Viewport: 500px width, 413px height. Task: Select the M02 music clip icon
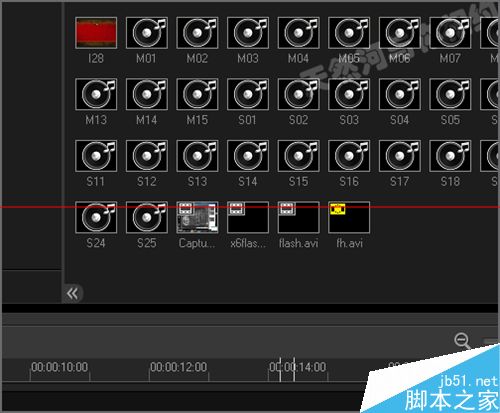pos(197,33)
